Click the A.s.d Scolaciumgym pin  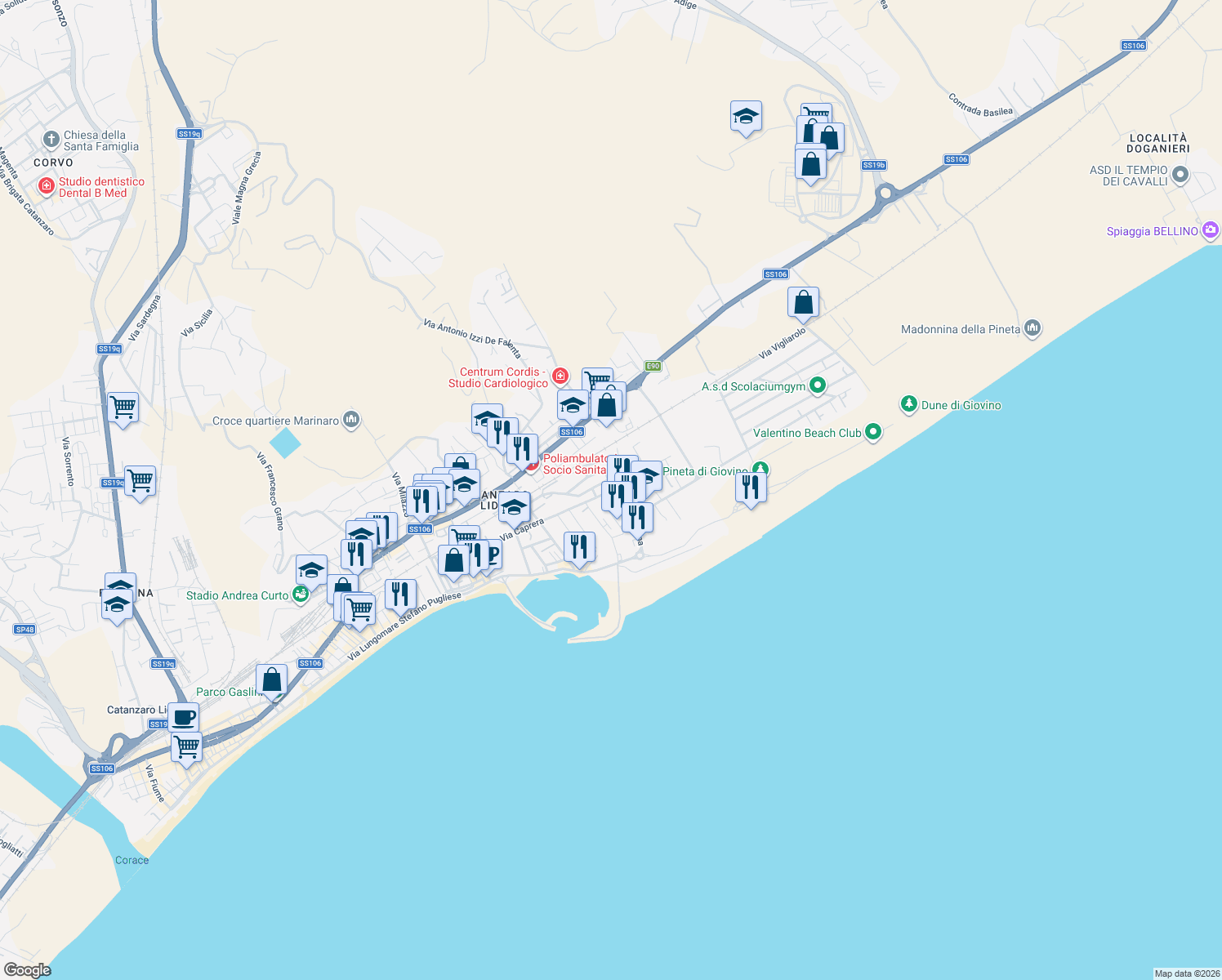tap(818, 385)
